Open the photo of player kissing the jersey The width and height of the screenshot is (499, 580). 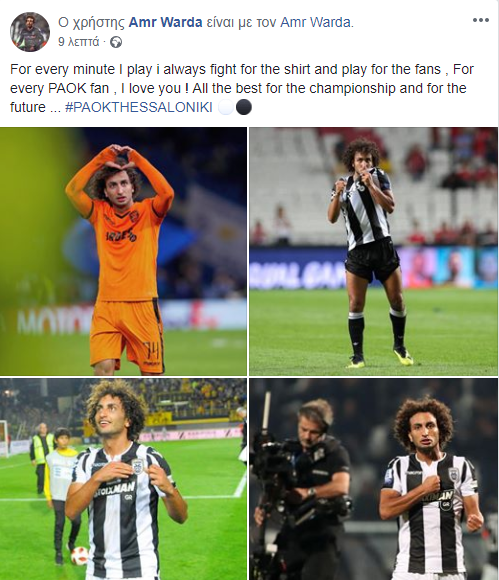(x=374, y=252)
